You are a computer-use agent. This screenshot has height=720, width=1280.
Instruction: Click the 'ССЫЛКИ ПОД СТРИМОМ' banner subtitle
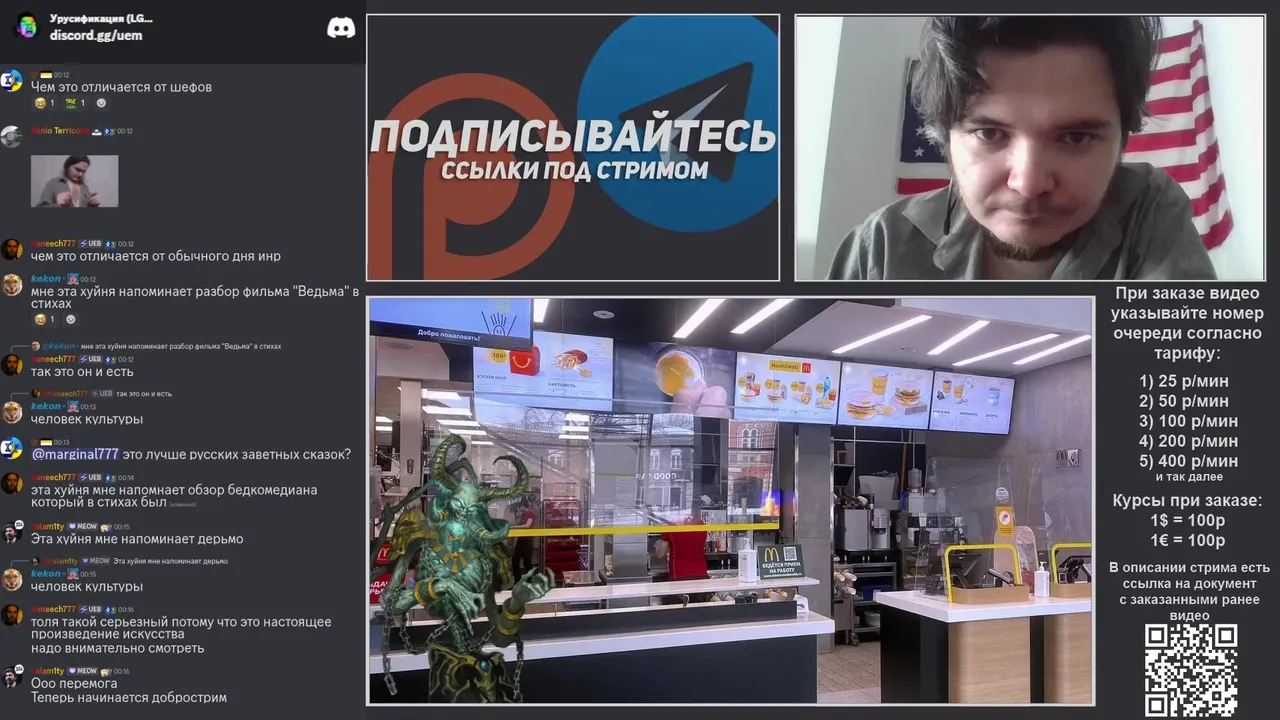tap(575, 170)
